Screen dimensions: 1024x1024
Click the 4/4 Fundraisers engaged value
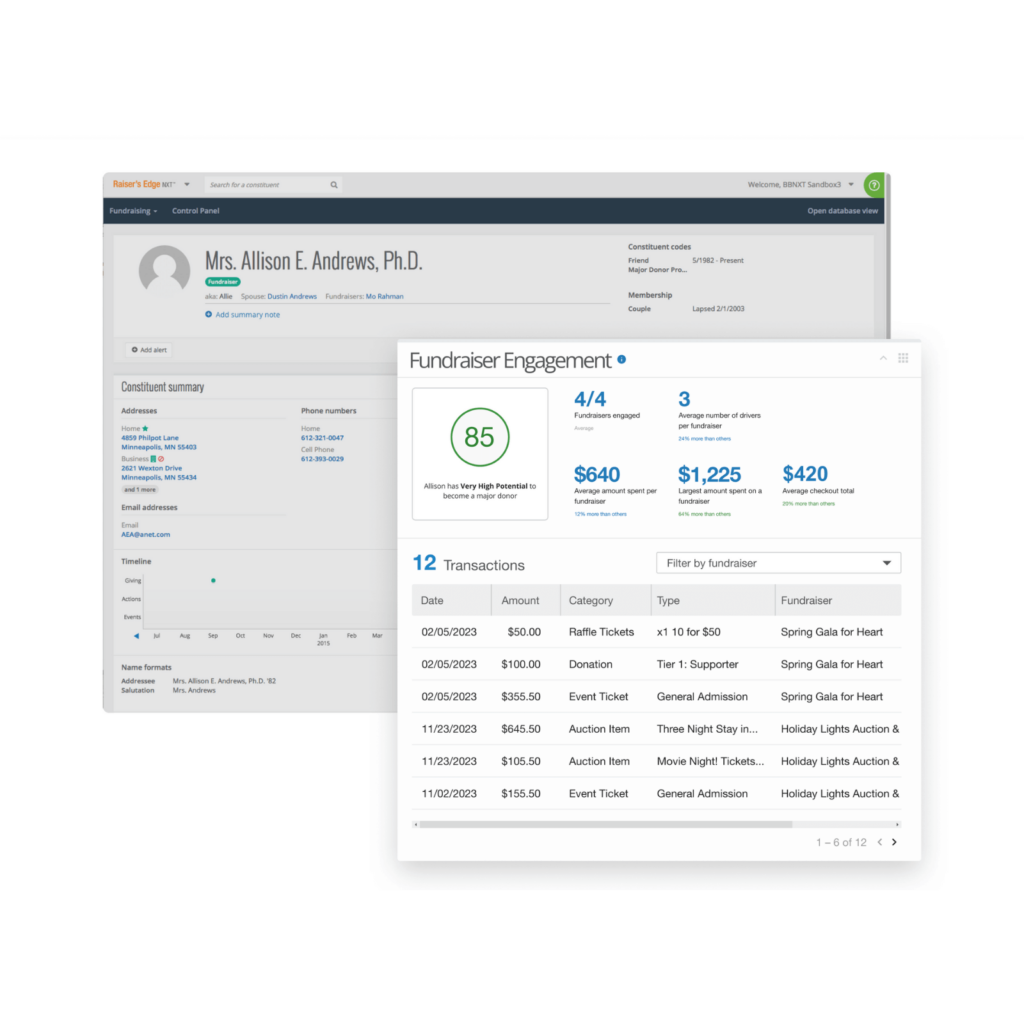(590, 399)
